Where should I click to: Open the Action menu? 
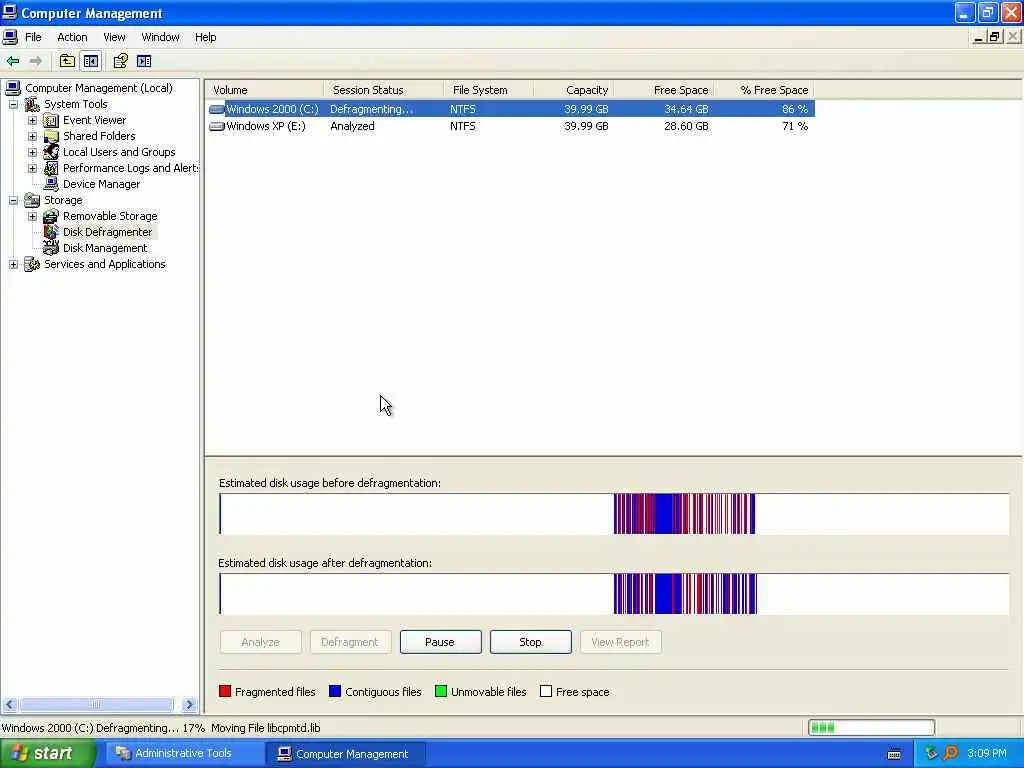(x=72, y=37)
